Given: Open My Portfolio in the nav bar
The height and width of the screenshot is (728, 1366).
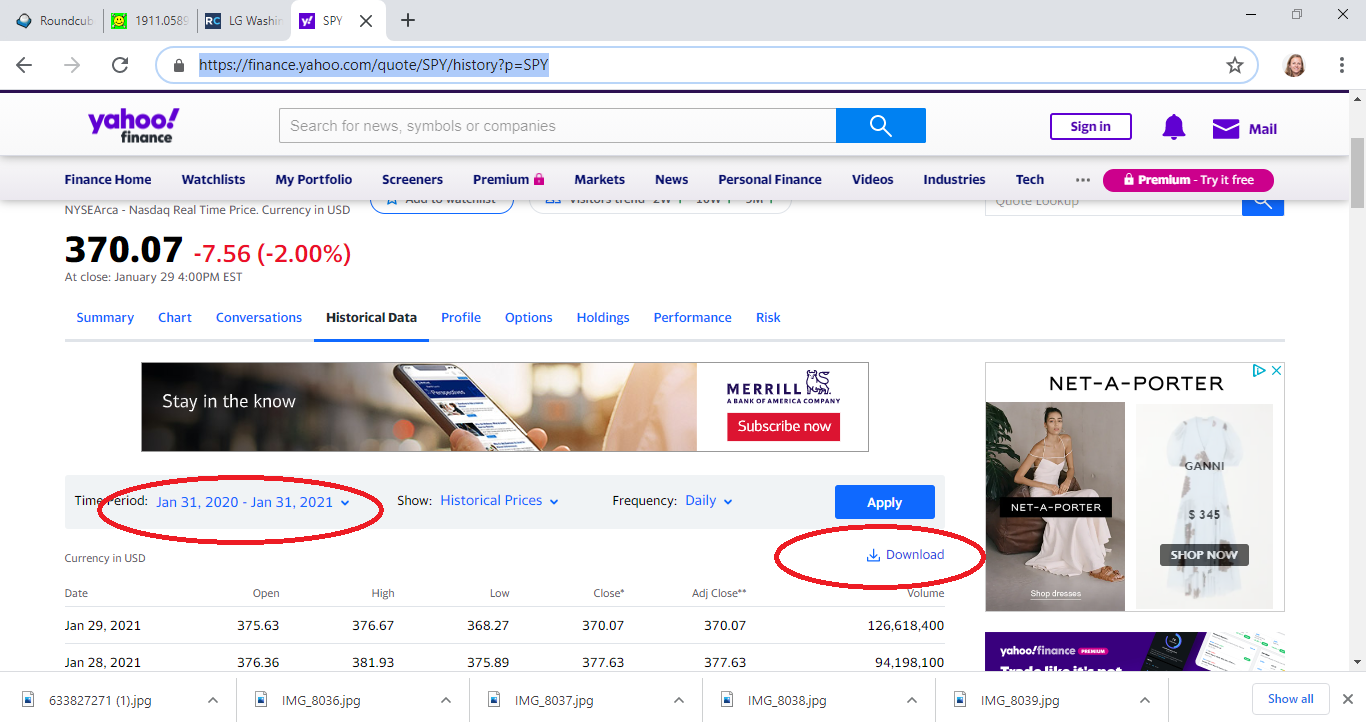Looking at the screenshot, I should click(314, 179).
